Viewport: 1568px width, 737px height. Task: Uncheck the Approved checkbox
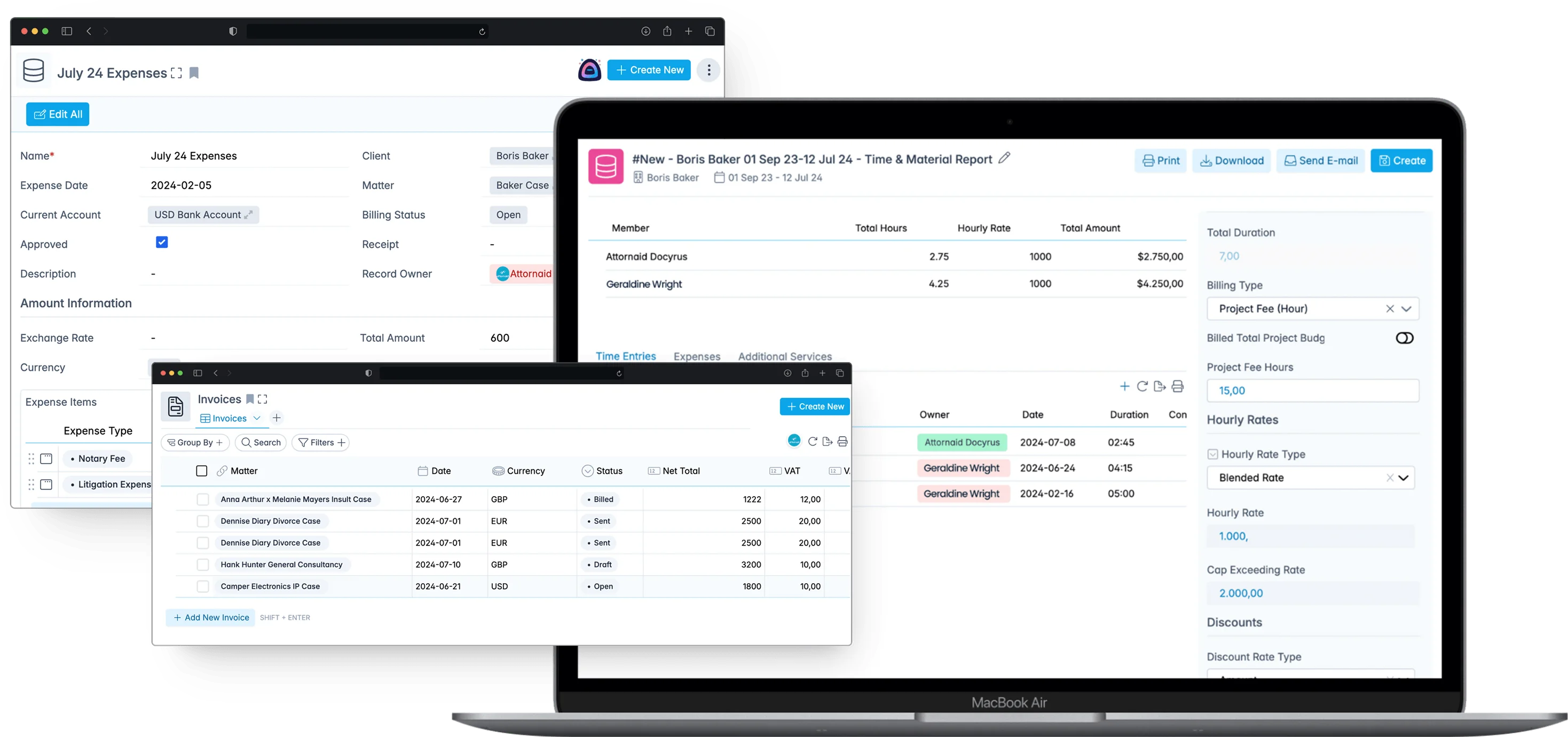click(161, 242)
